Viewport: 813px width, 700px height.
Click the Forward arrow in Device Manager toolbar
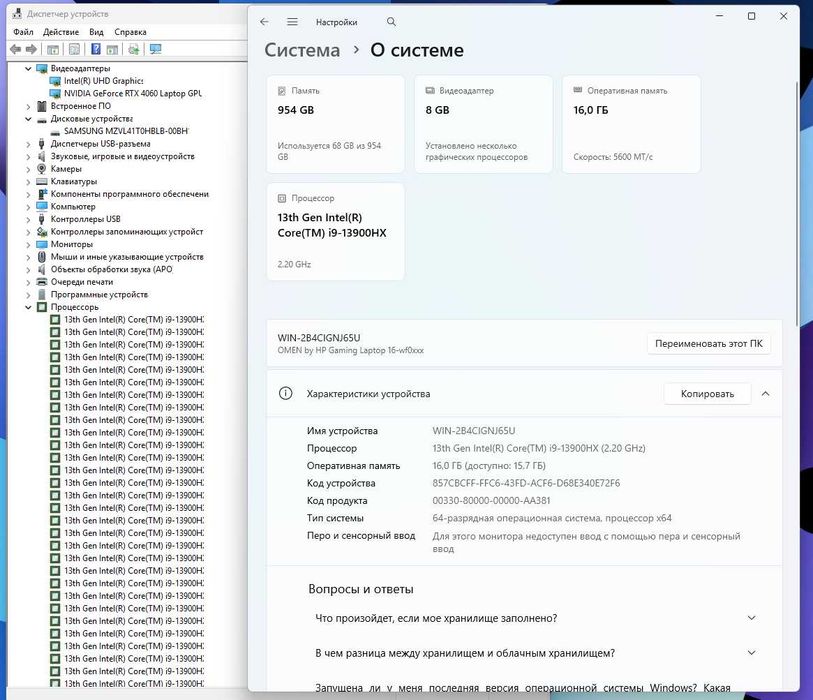31,49
